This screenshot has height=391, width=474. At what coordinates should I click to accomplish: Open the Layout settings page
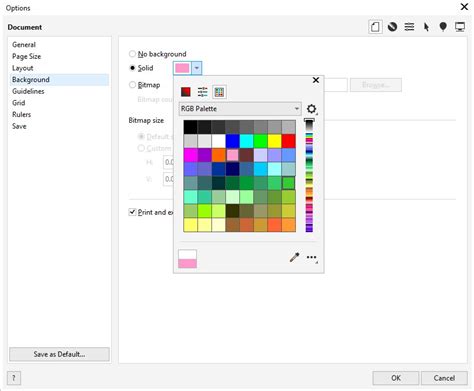23,68
